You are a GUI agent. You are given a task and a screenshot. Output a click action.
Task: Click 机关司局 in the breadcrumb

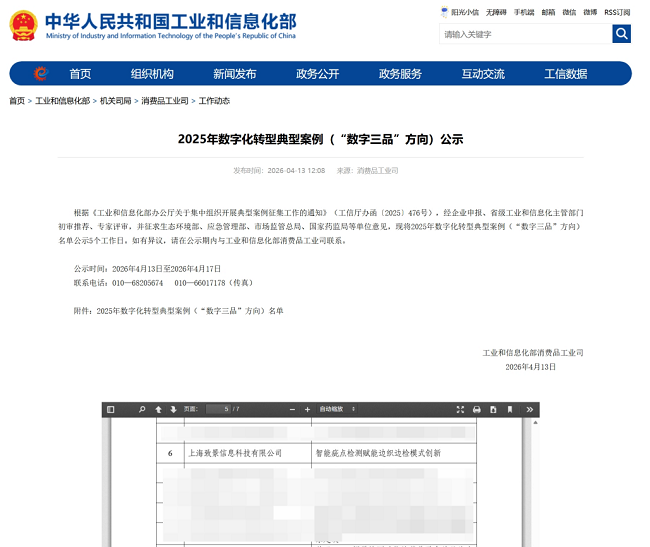[x=116, y=101]
